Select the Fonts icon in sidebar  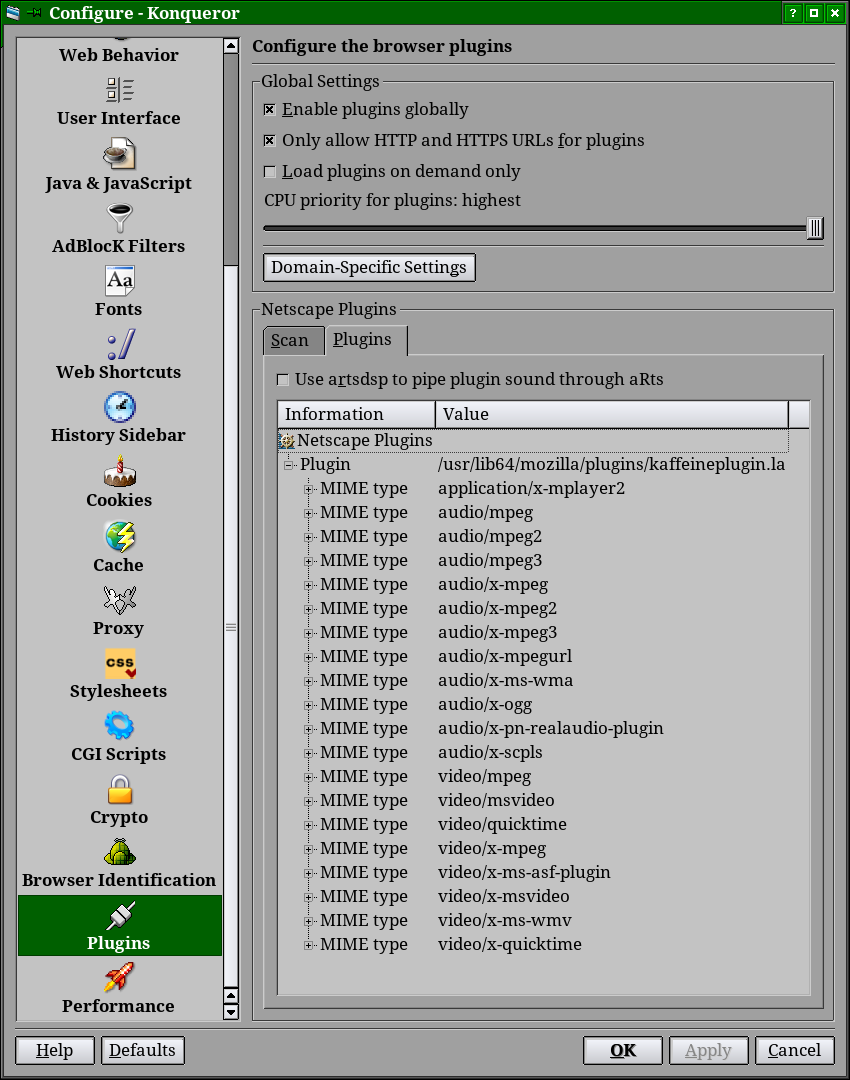(x=120, y=280)
